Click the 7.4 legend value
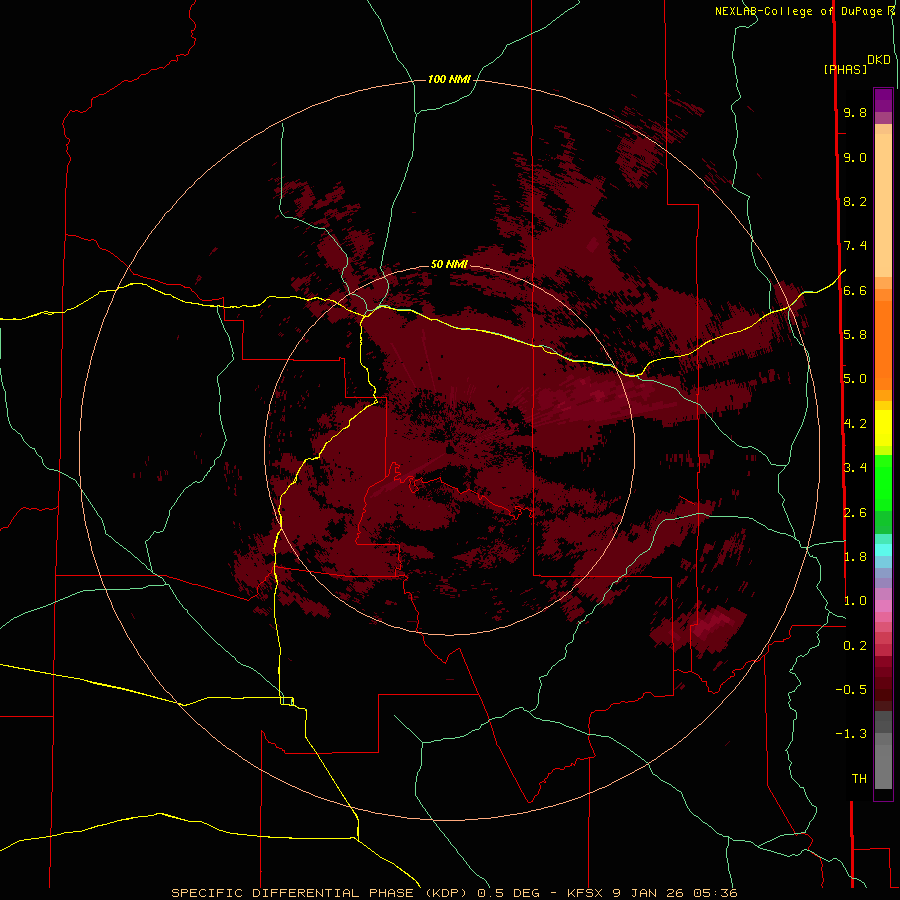 pos(855,246)
